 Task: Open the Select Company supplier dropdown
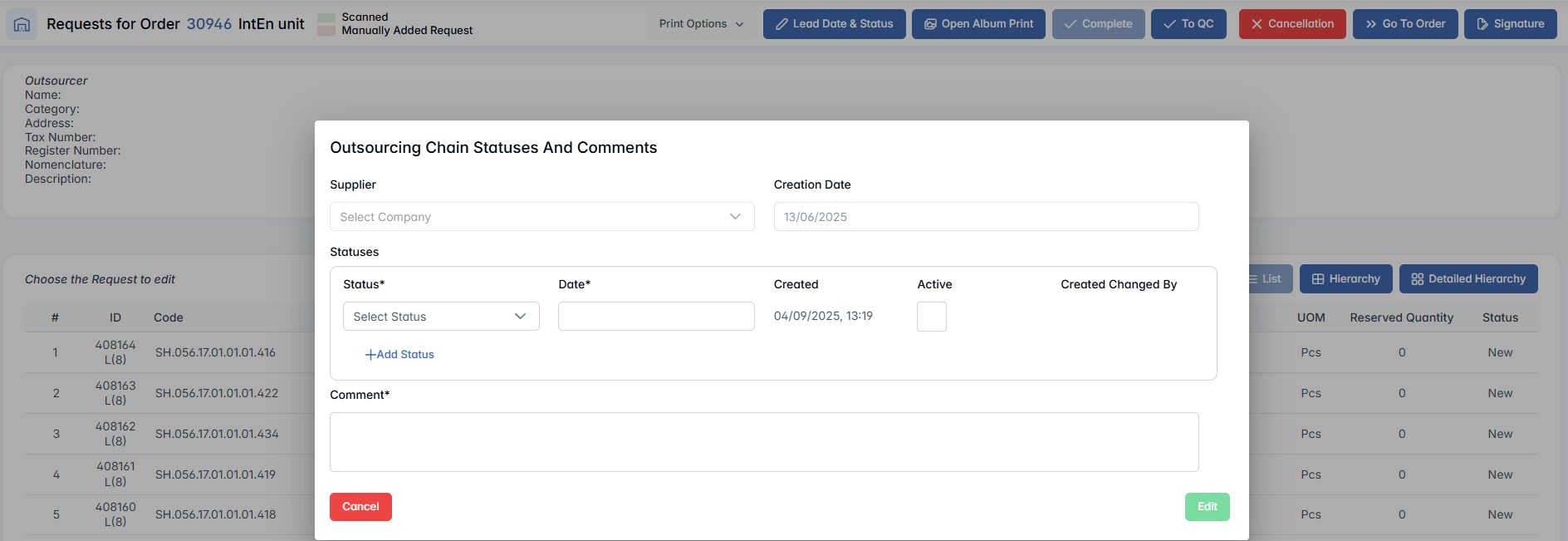pyautogui.click(x=541, y=217)
